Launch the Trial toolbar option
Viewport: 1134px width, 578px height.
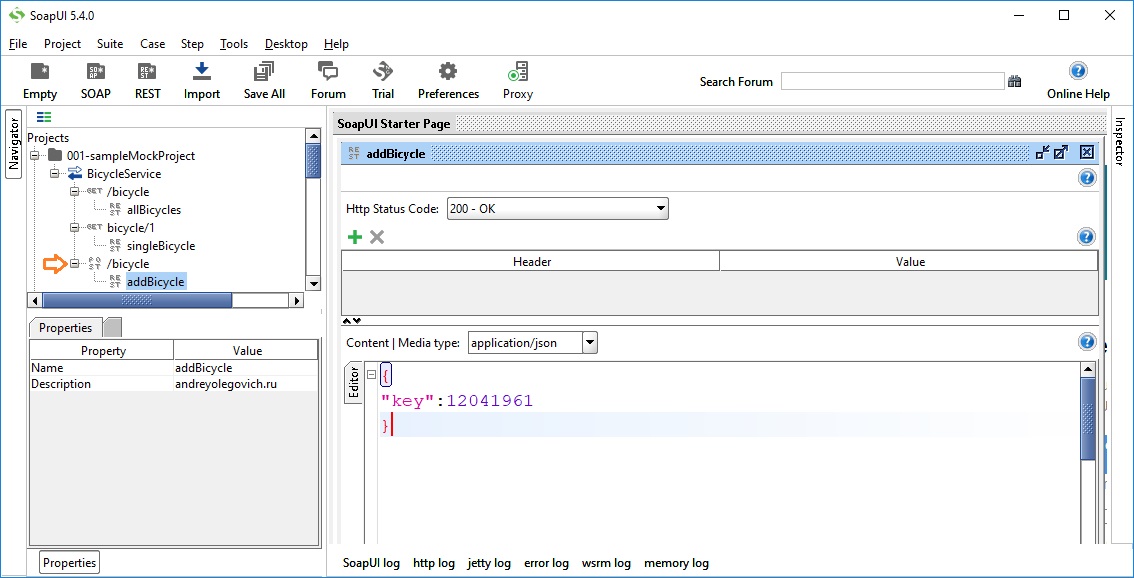(383, 81)
